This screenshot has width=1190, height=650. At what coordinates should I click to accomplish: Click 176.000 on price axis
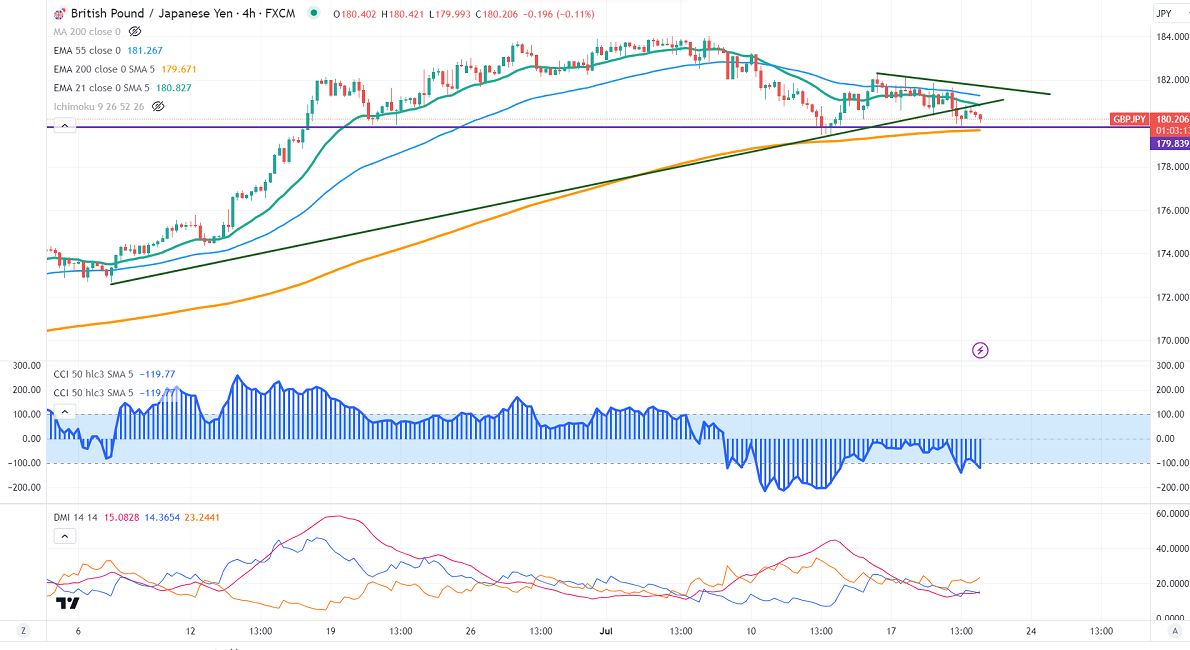point(1172,210)
